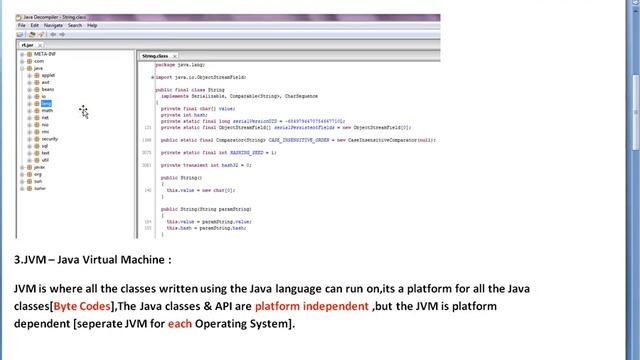Click the lang package icon
Viewport: 640px width, 360px height.
tap(37, 104)
